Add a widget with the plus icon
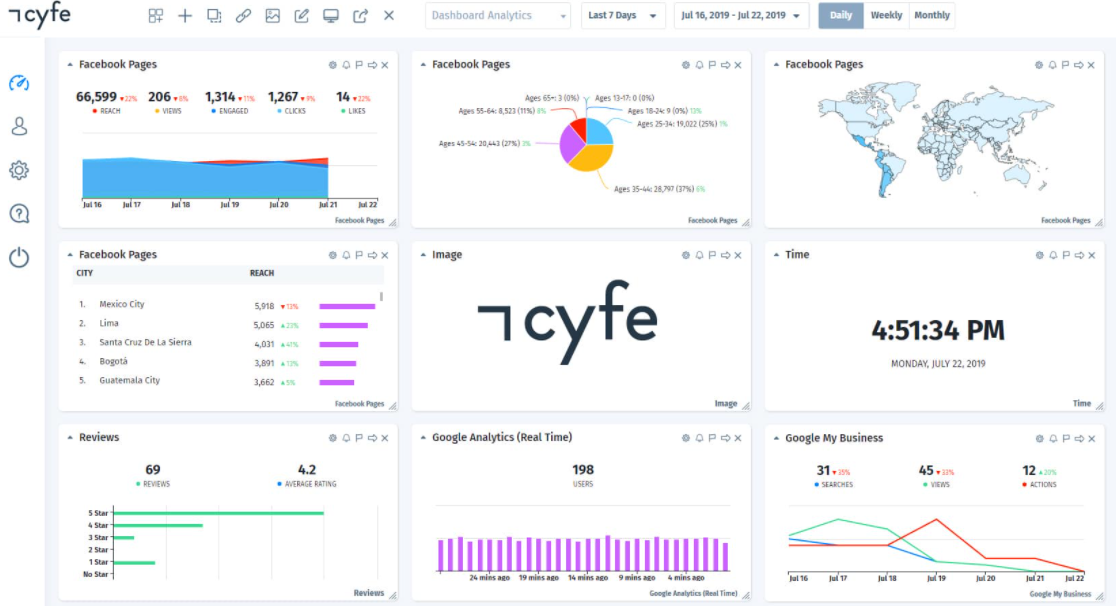The width and height of the screenshot is (1116, 606). tap(185, 16)
